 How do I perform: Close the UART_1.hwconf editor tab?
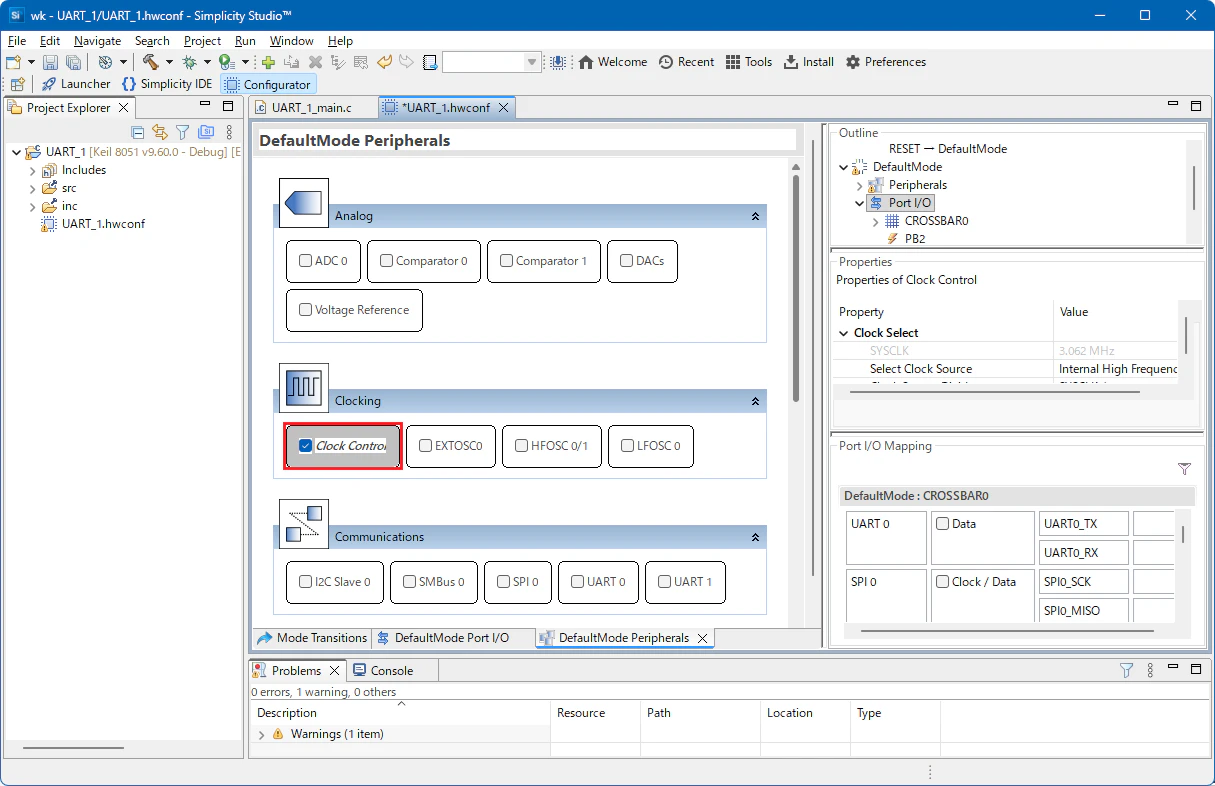coord(504,107)
